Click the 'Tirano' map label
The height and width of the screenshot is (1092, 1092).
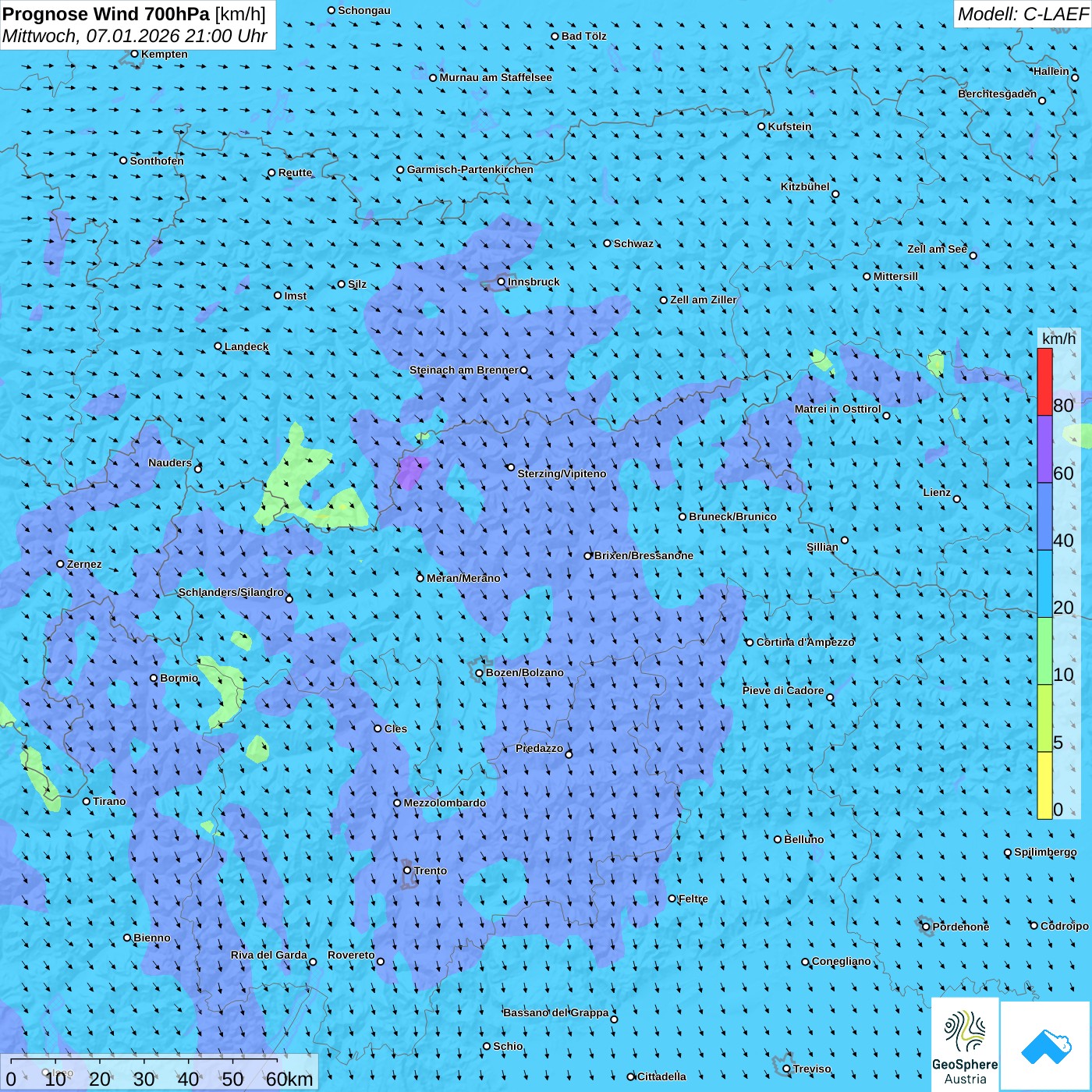(109, 801)
